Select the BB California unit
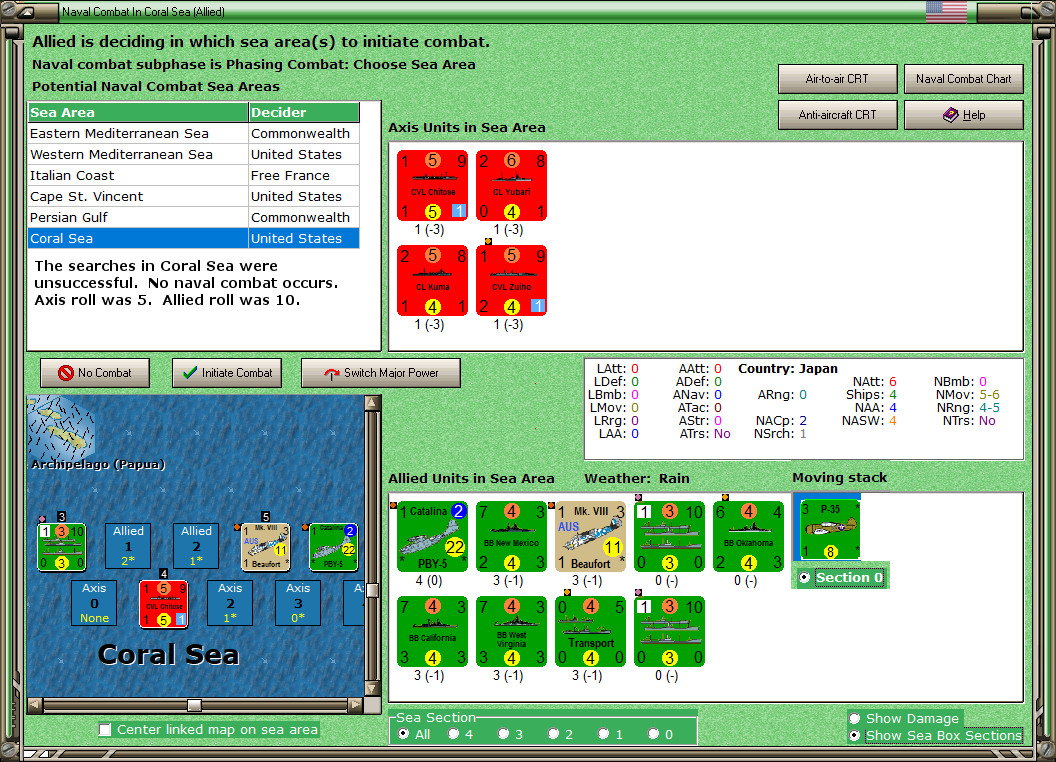This screenshot has width=1056, height=762. pyautogui.click(x=432, y=631)
